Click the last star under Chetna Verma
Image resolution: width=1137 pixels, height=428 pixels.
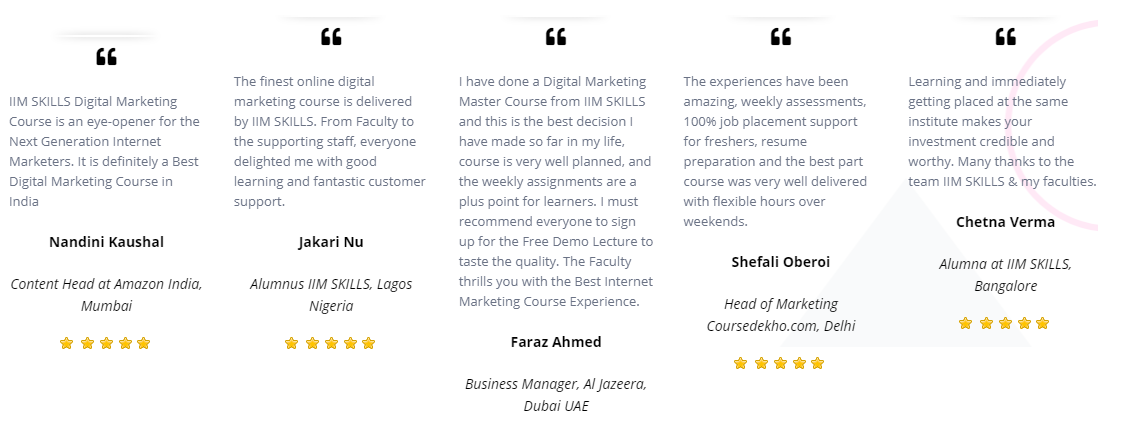[x=1043, y=324]
